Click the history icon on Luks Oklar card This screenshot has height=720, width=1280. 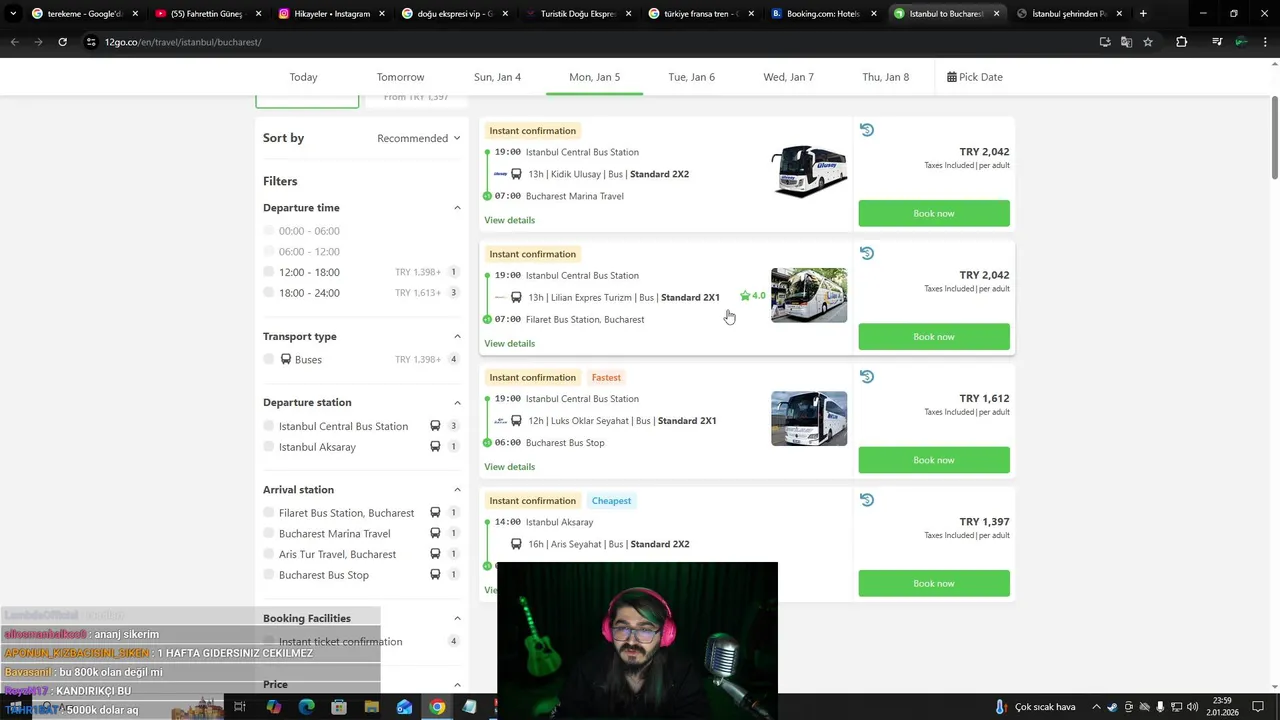click(x=867, y=377)
